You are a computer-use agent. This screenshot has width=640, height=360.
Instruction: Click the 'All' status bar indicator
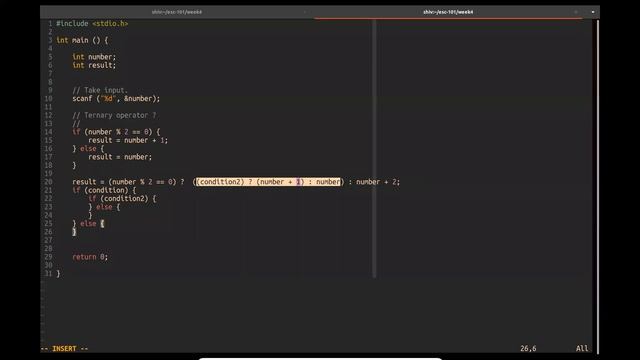pos(582,349)
